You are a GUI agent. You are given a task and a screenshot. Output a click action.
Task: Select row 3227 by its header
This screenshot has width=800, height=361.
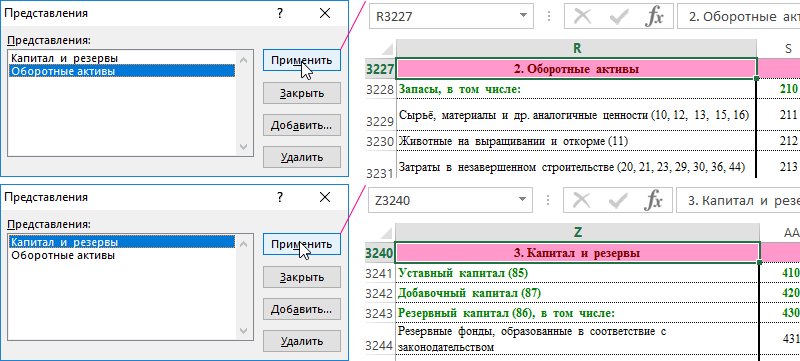(381, 69)
